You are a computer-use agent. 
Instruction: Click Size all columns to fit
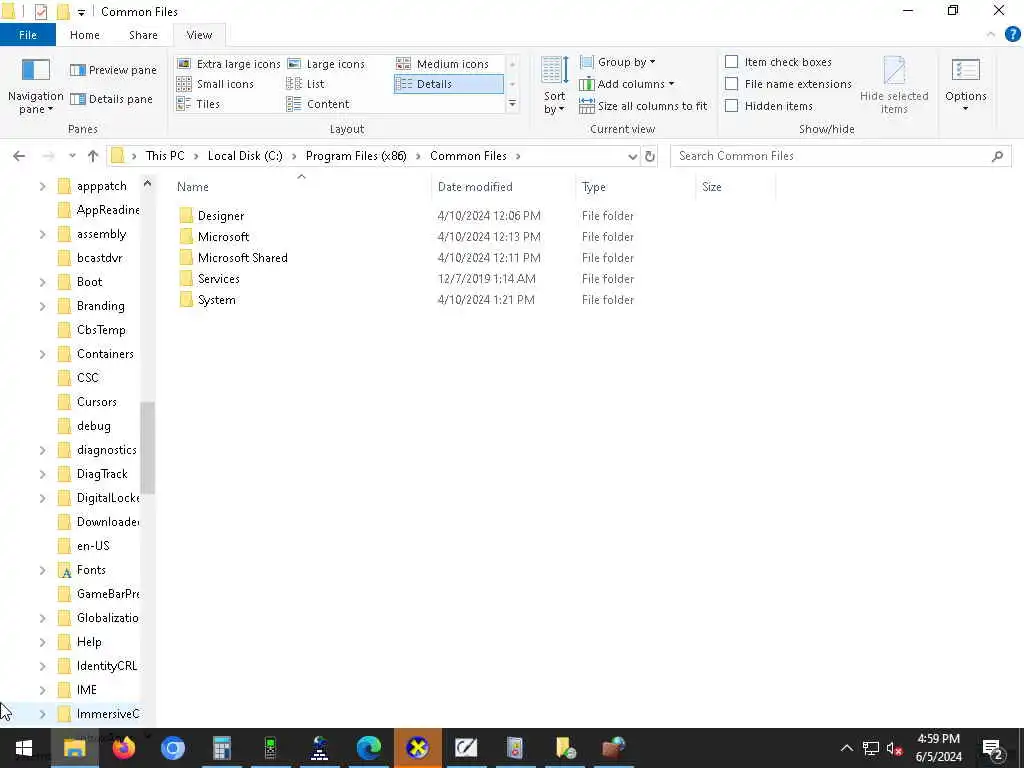tap(643, 106)
